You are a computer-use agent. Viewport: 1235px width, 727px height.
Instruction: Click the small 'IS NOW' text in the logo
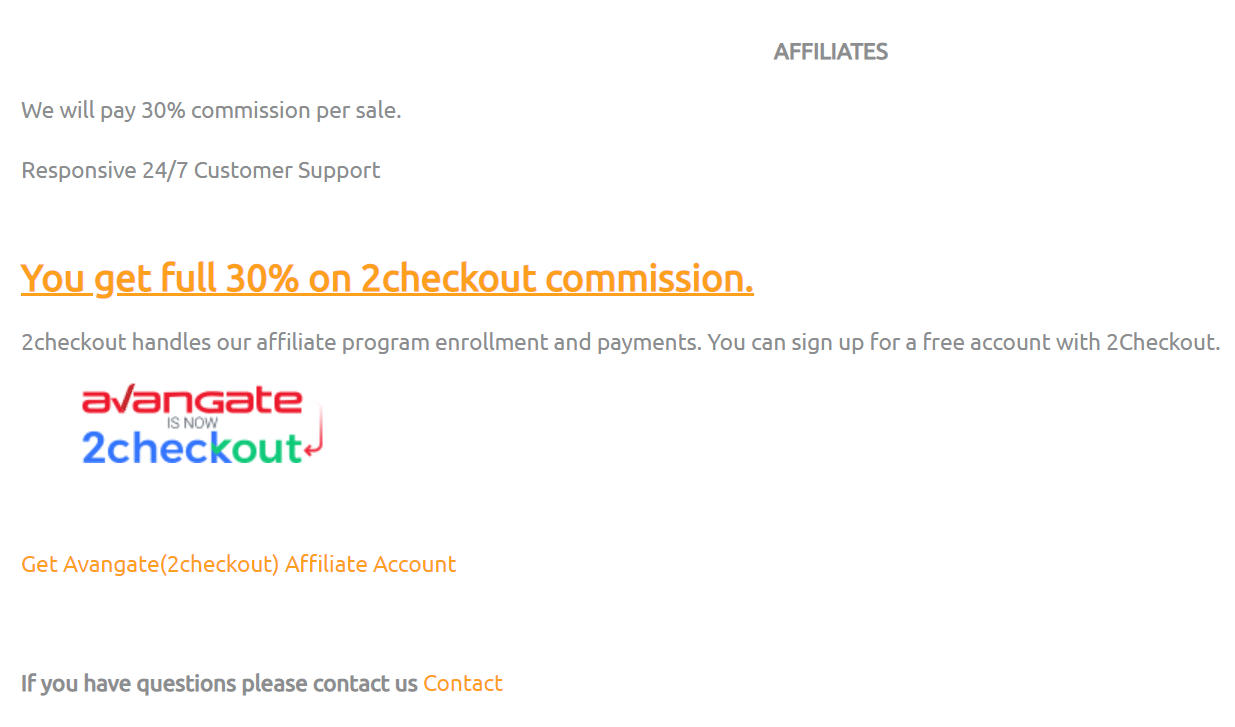coord(192,423)
